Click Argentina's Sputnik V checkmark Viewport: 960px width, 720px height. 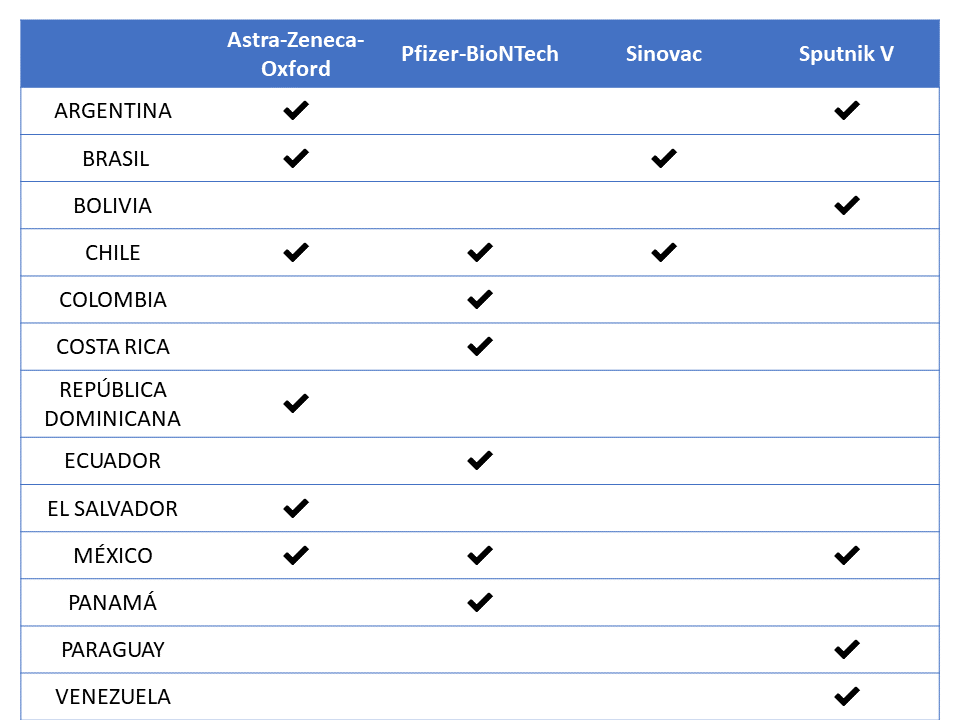point(847,110)
